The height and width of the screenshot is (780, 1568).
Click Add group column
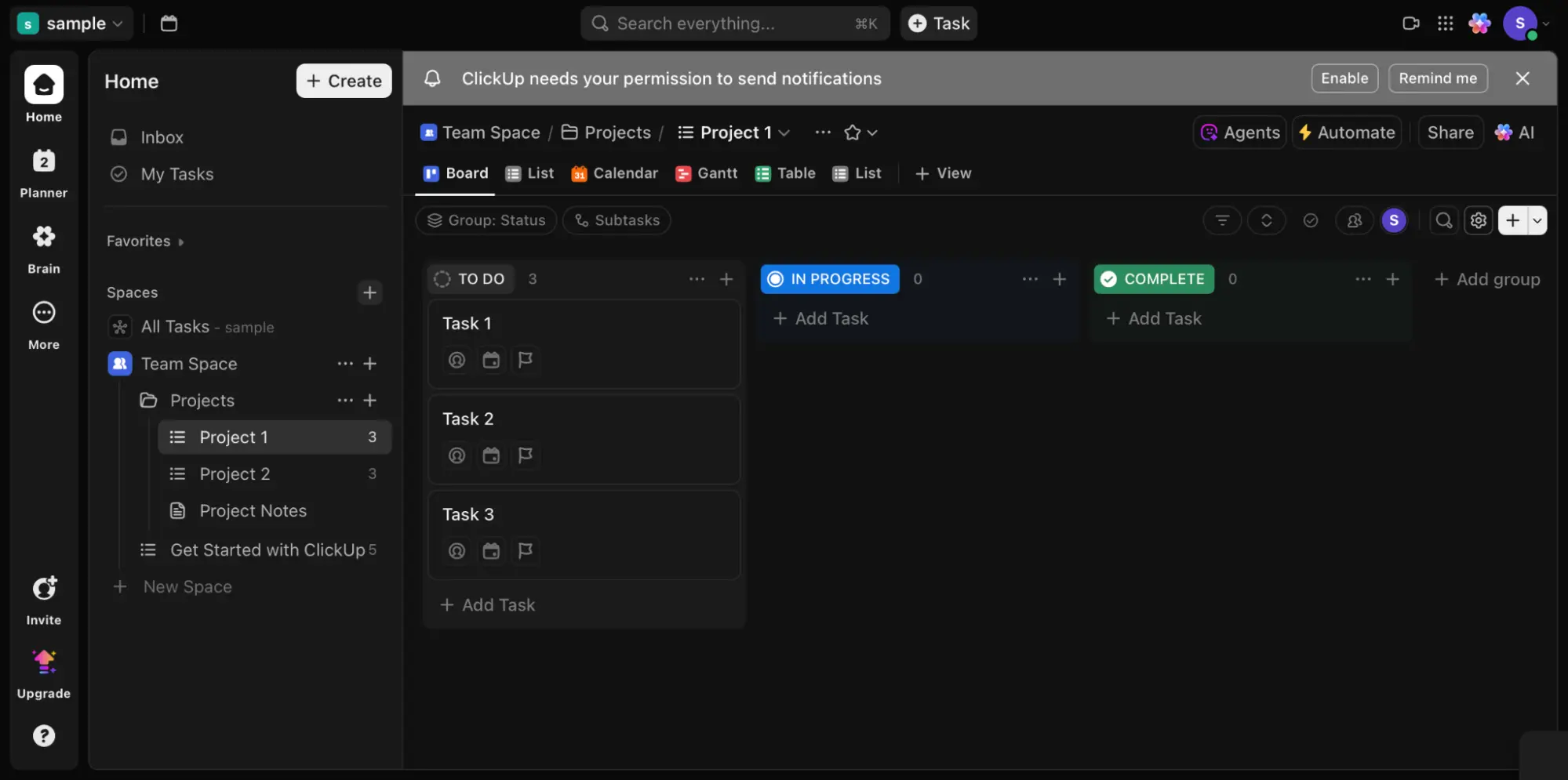(1486, 279)
